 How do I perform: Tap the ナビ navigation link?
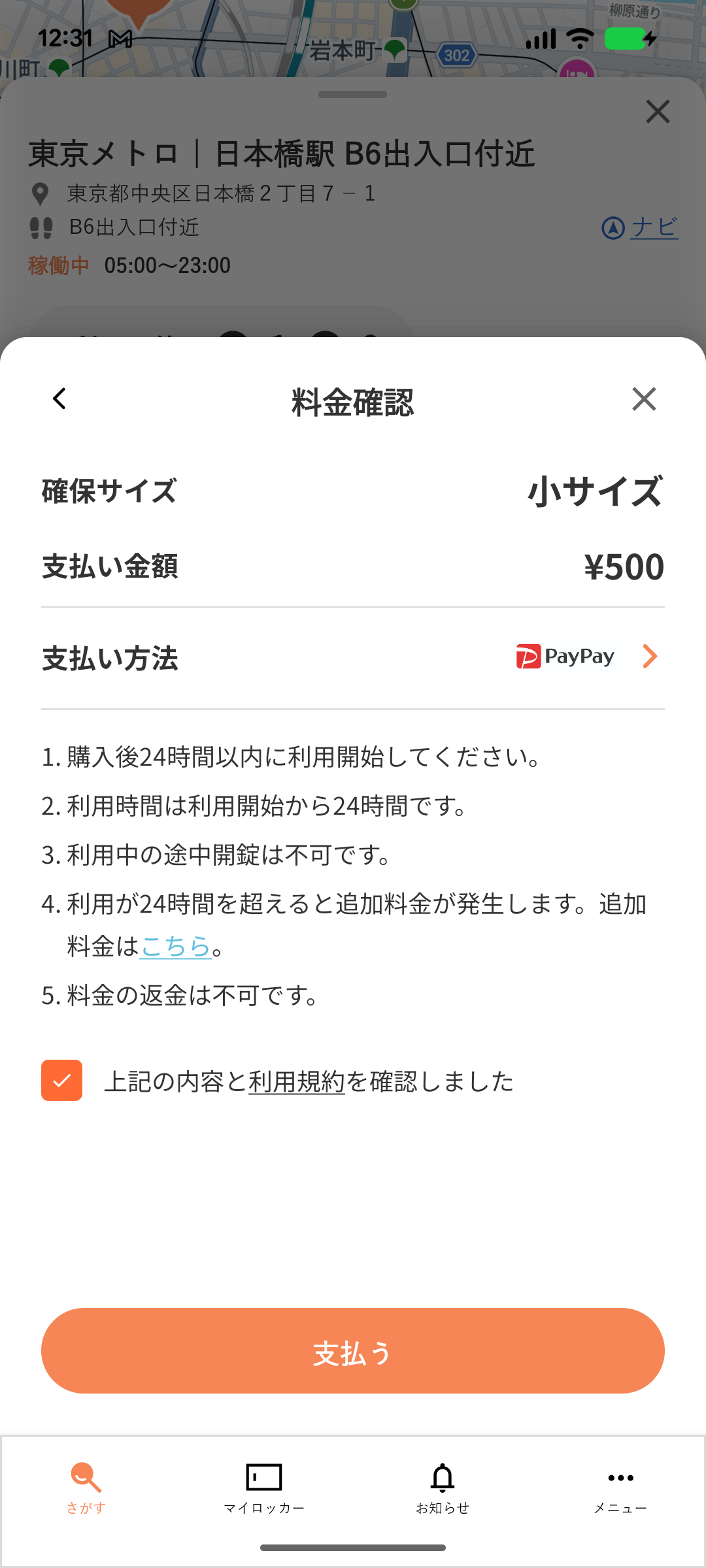click(654, 227)
